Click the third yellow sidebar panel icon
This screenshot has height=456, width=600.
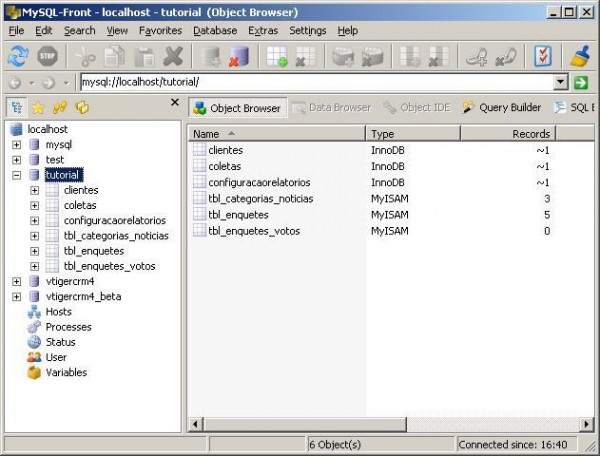(x=60, y=108)
